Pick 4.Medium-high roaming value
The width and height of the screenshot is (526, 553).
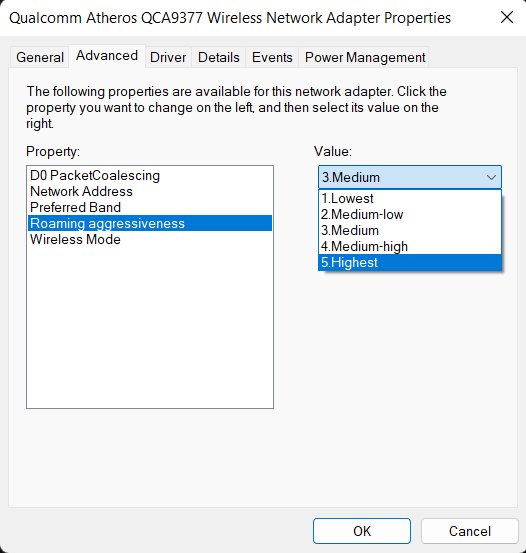tap(410, 246)
